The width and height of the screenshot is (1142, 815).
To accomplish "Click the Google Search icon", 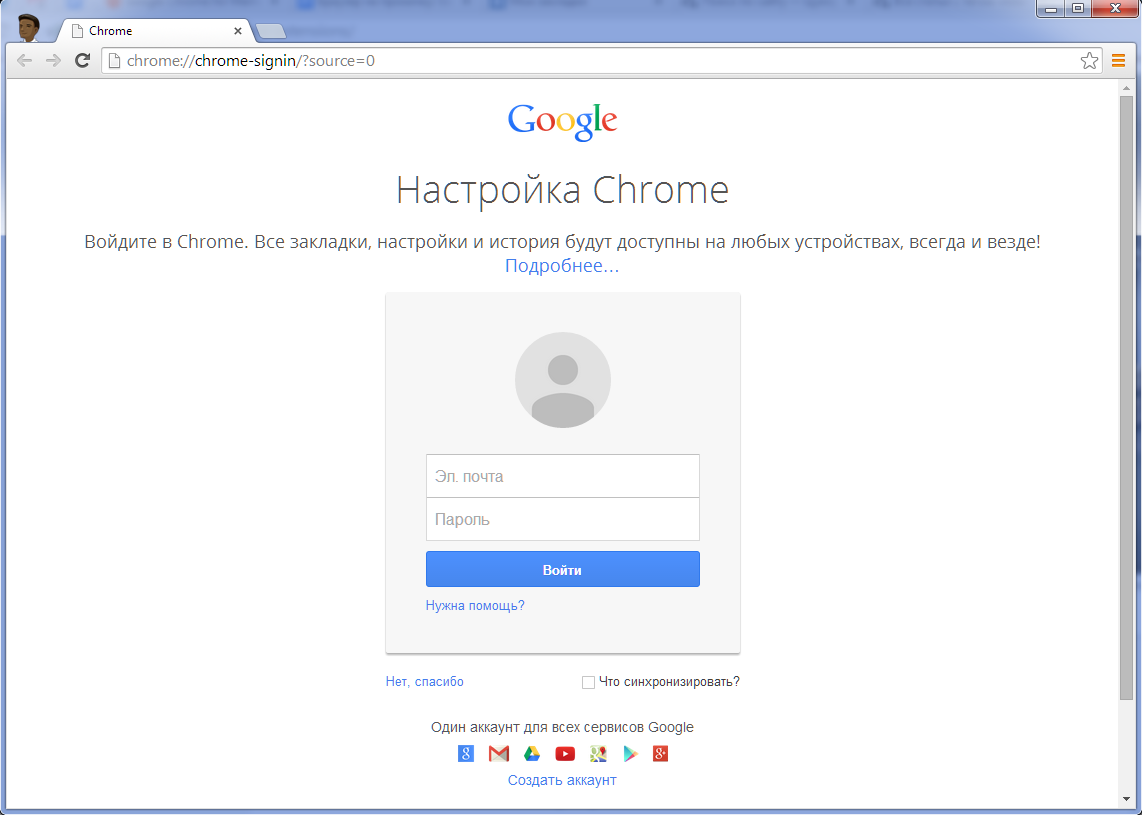I will 465,753.
